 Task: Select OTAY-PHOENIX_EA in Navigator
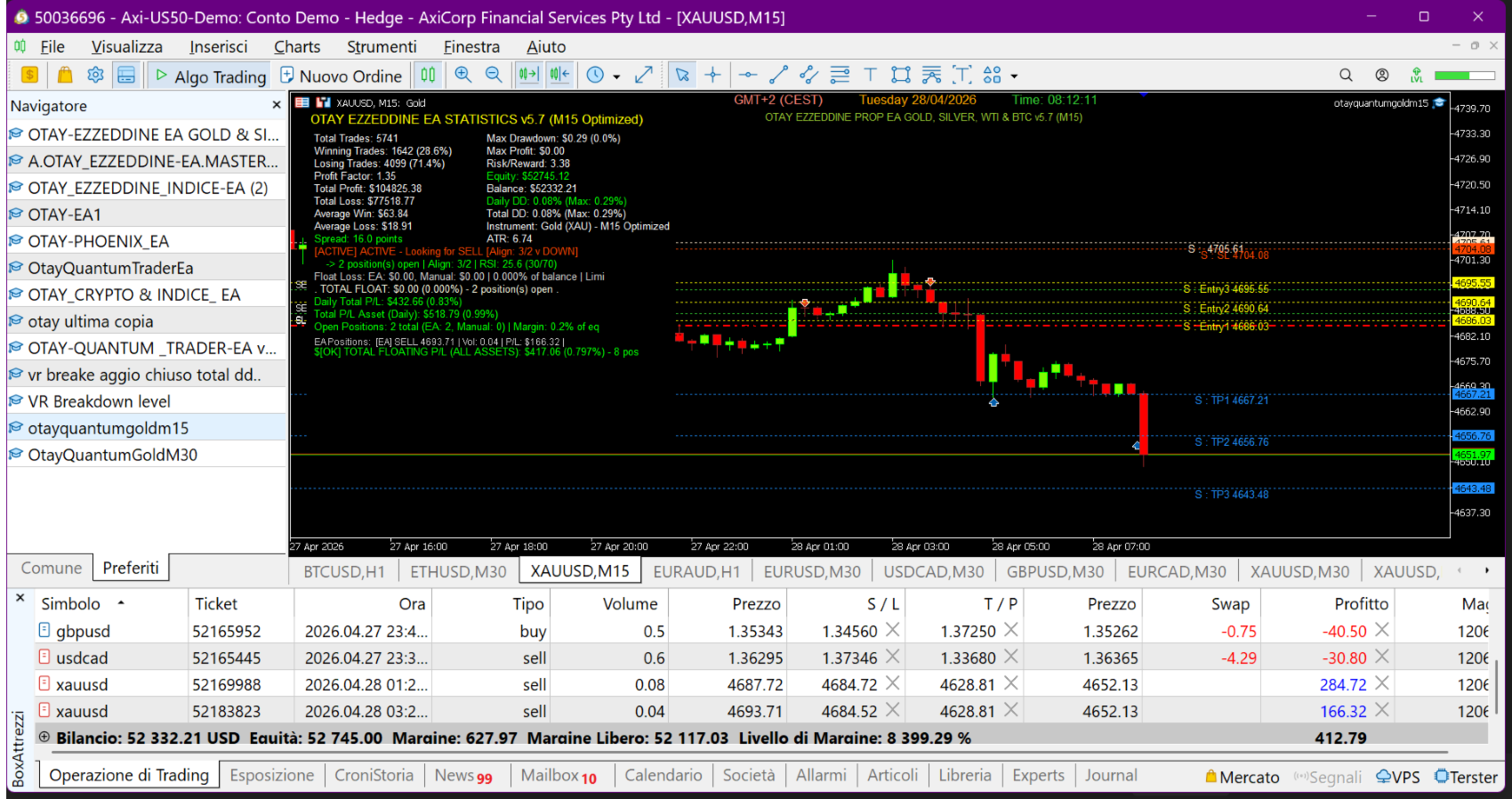pyautogui.click(x=98, y=241)
